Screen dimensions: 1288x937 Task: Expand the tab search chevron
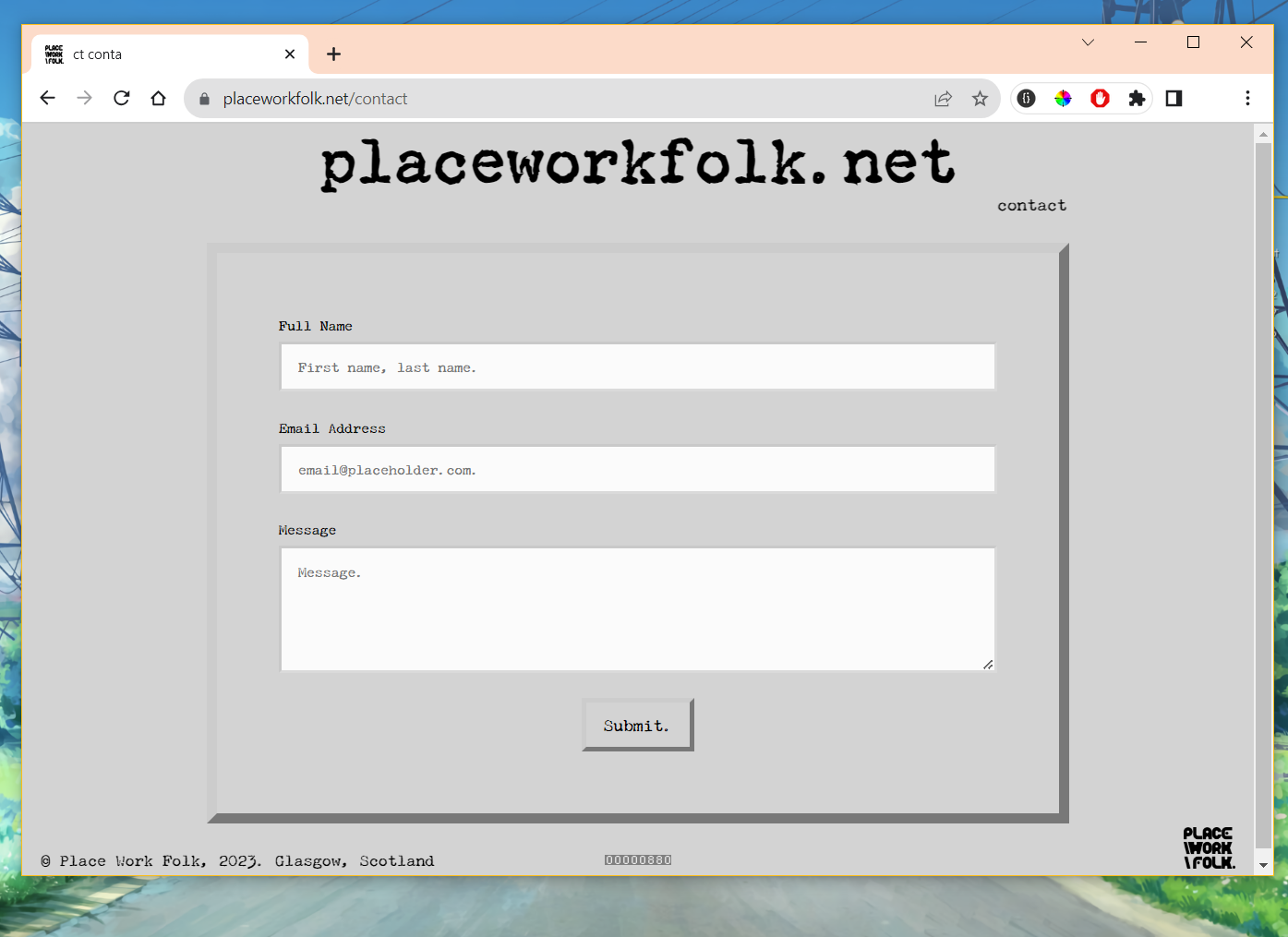pyautogui.click(x=1088, y=42)
